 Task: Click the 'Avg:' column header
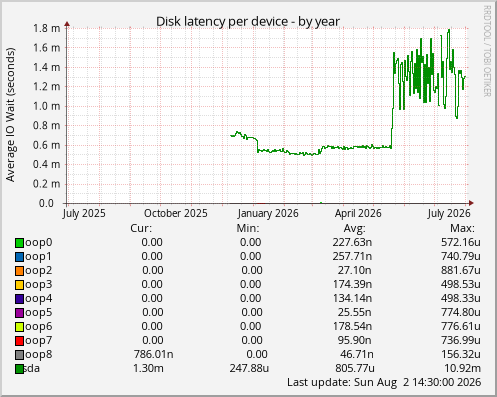click(x=355, y=228)
